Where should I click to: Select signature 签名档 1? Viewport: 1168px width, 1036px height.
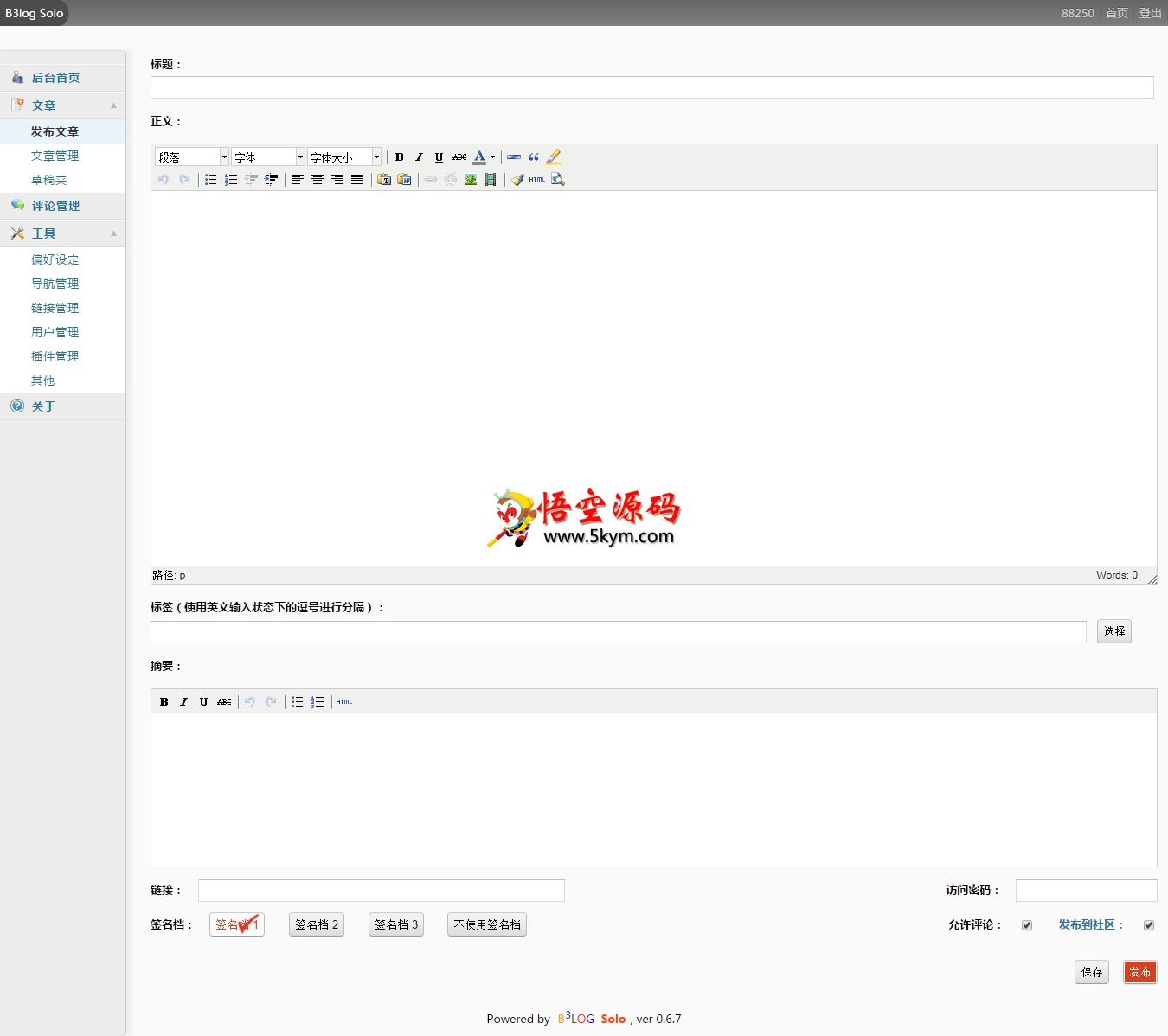pyautogui.click(x=237, y=924)
